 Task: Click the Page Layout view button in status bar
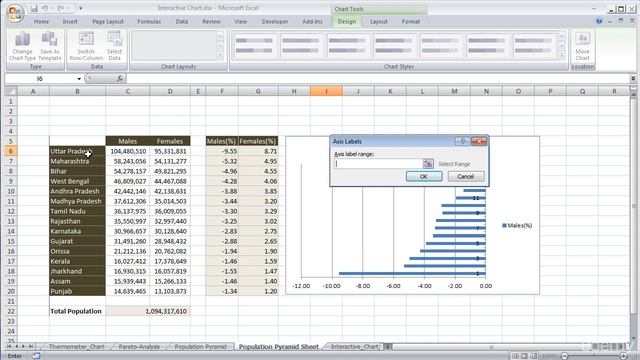point(525,356)
